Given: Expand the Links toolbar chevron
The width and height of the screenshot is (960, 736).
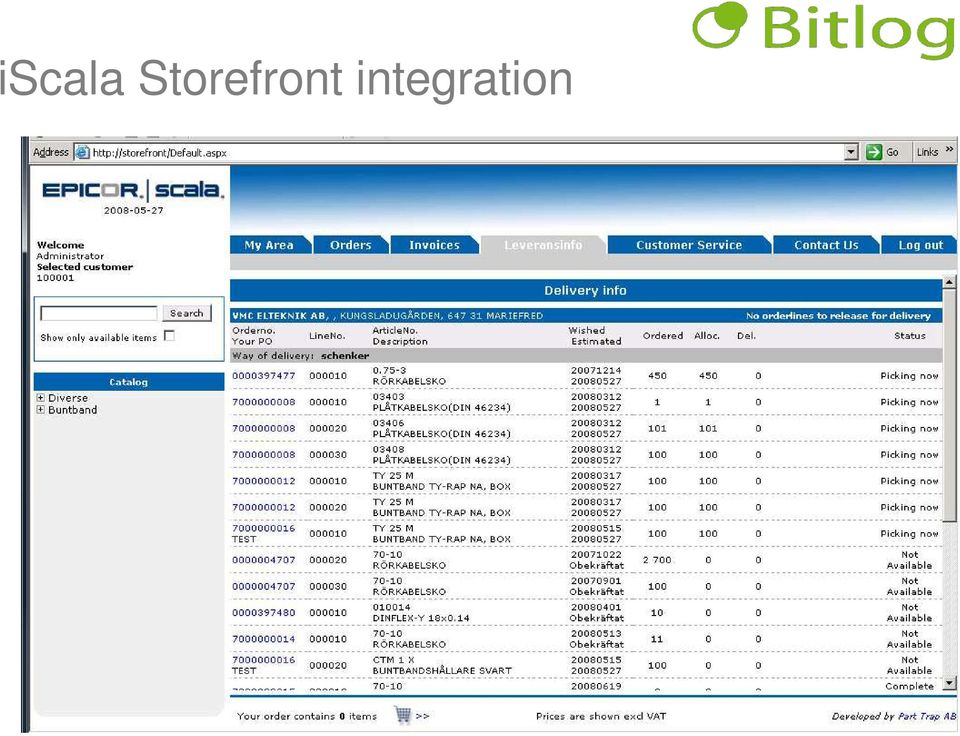Looking at the screenshot, I should click(x=950, y=149).
